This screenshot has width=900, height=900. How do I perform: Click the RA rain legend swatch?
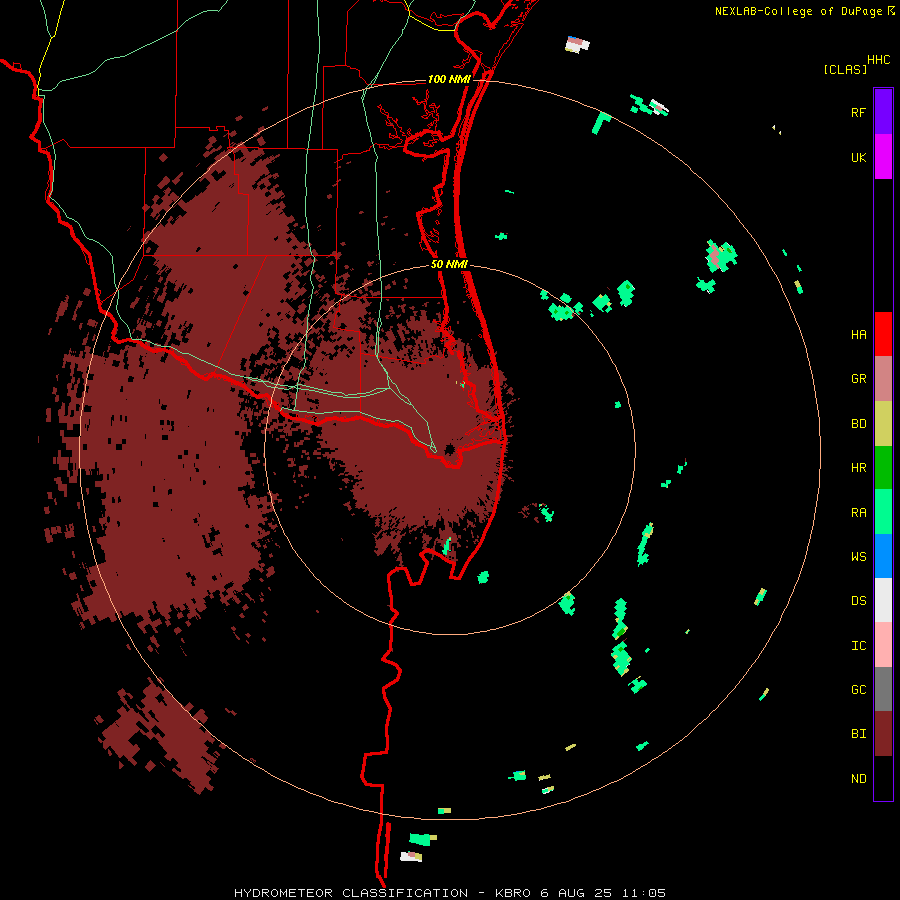(x=883, y=512)
